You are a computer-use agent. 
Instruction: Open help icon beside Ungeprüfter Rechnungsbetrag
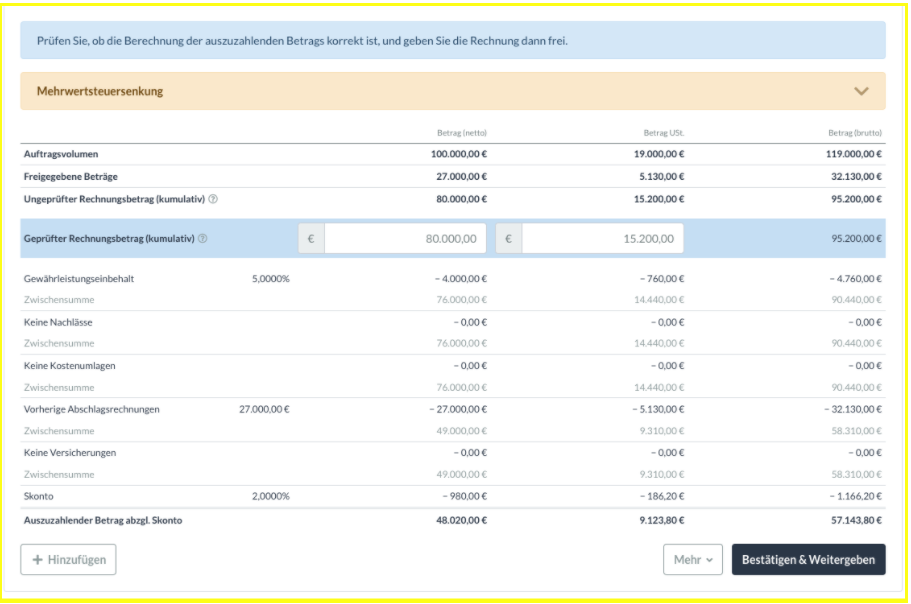click(213, 199)
